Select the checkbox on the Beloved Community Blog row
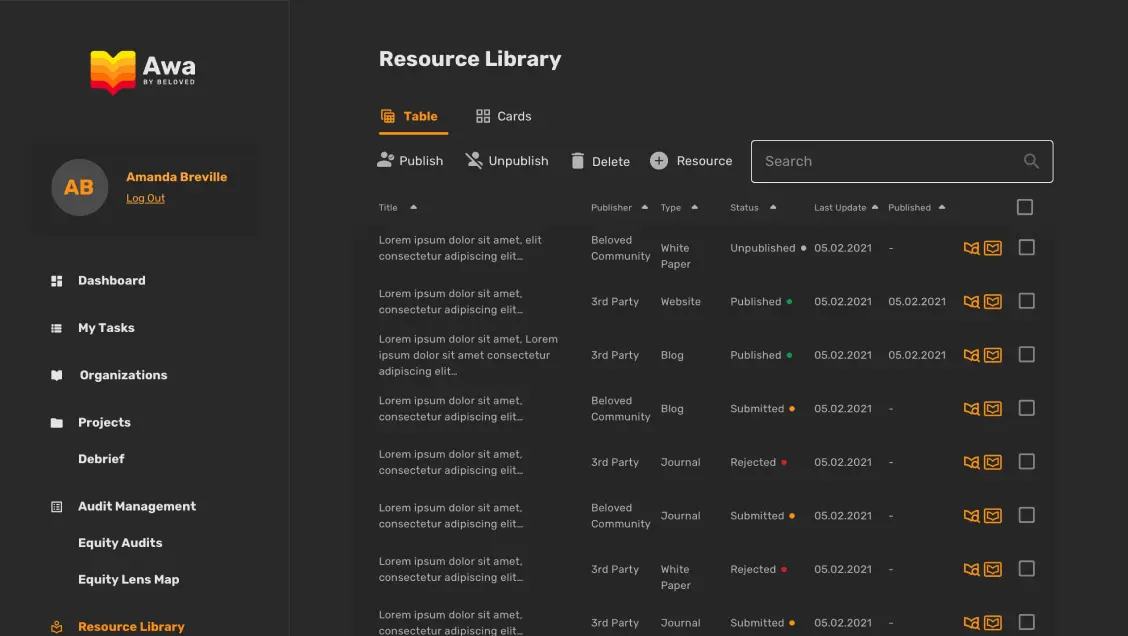This screenshot has width=1128, height=636. (1026, 408)
